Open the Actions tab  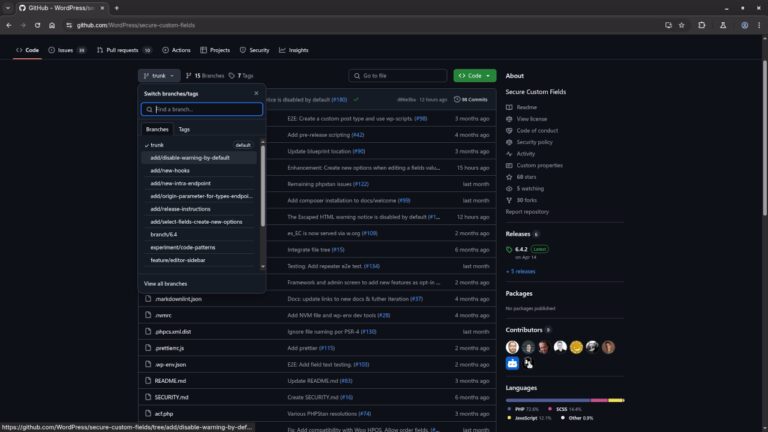click(x=176, y=50)
